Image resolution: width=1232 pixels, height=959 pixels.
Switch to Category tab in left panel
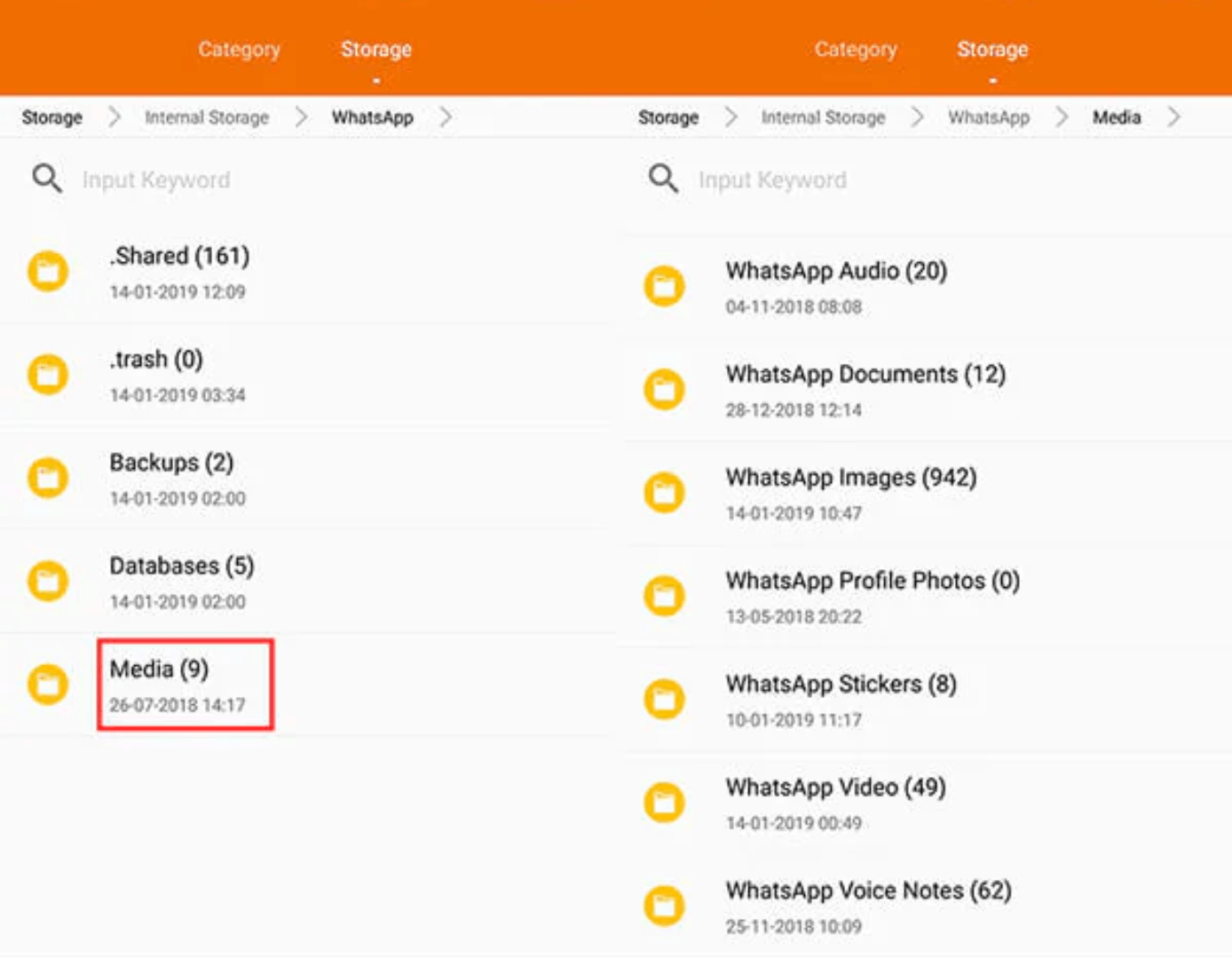pyautogui.click(x=239, y=50)
